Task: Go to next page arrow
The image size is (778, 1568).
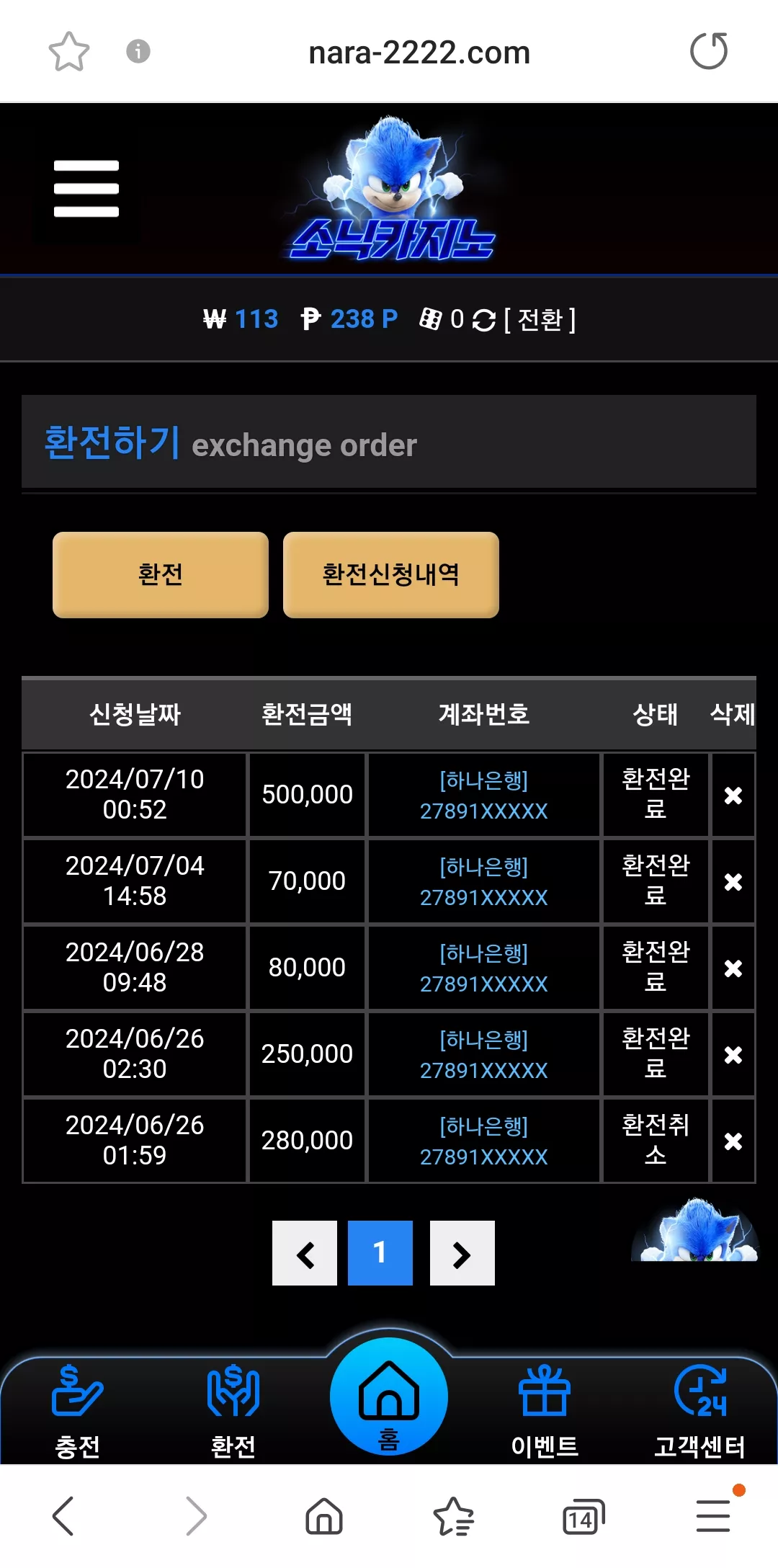Action: (462, 1253)
